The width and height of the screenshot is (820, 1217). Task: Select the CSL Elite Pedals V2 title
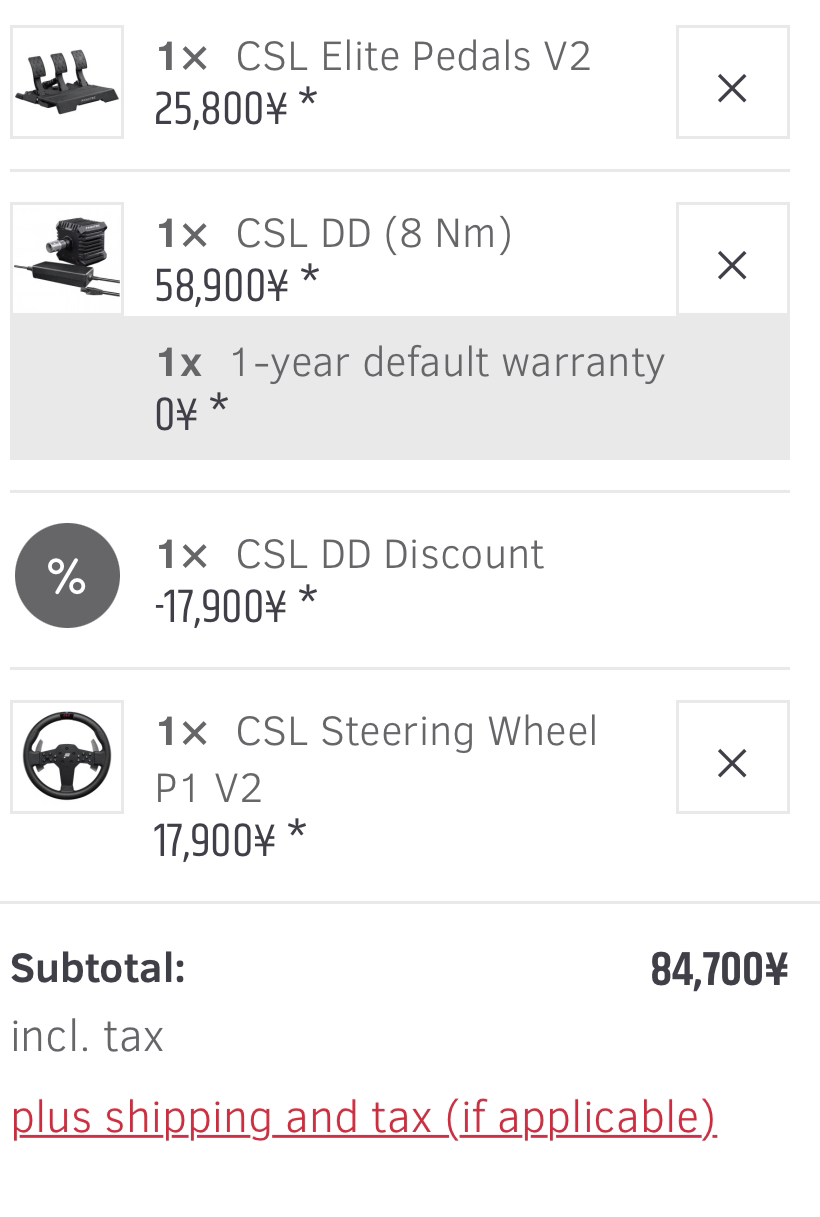pos(413,56)
